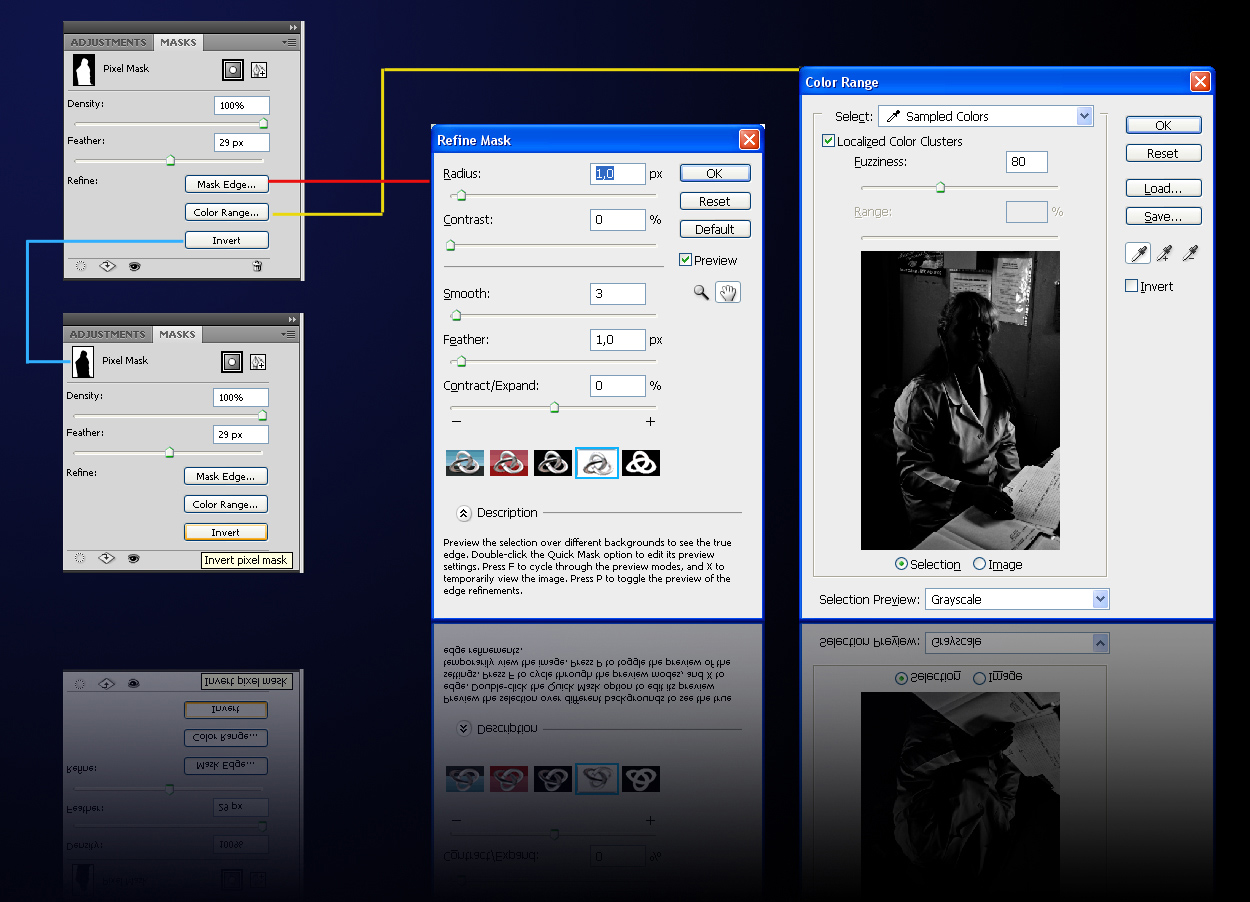
Task: Pick the Subtract from Sample eyedropper
Action: pyautogui.click(x=1189, y=255)
